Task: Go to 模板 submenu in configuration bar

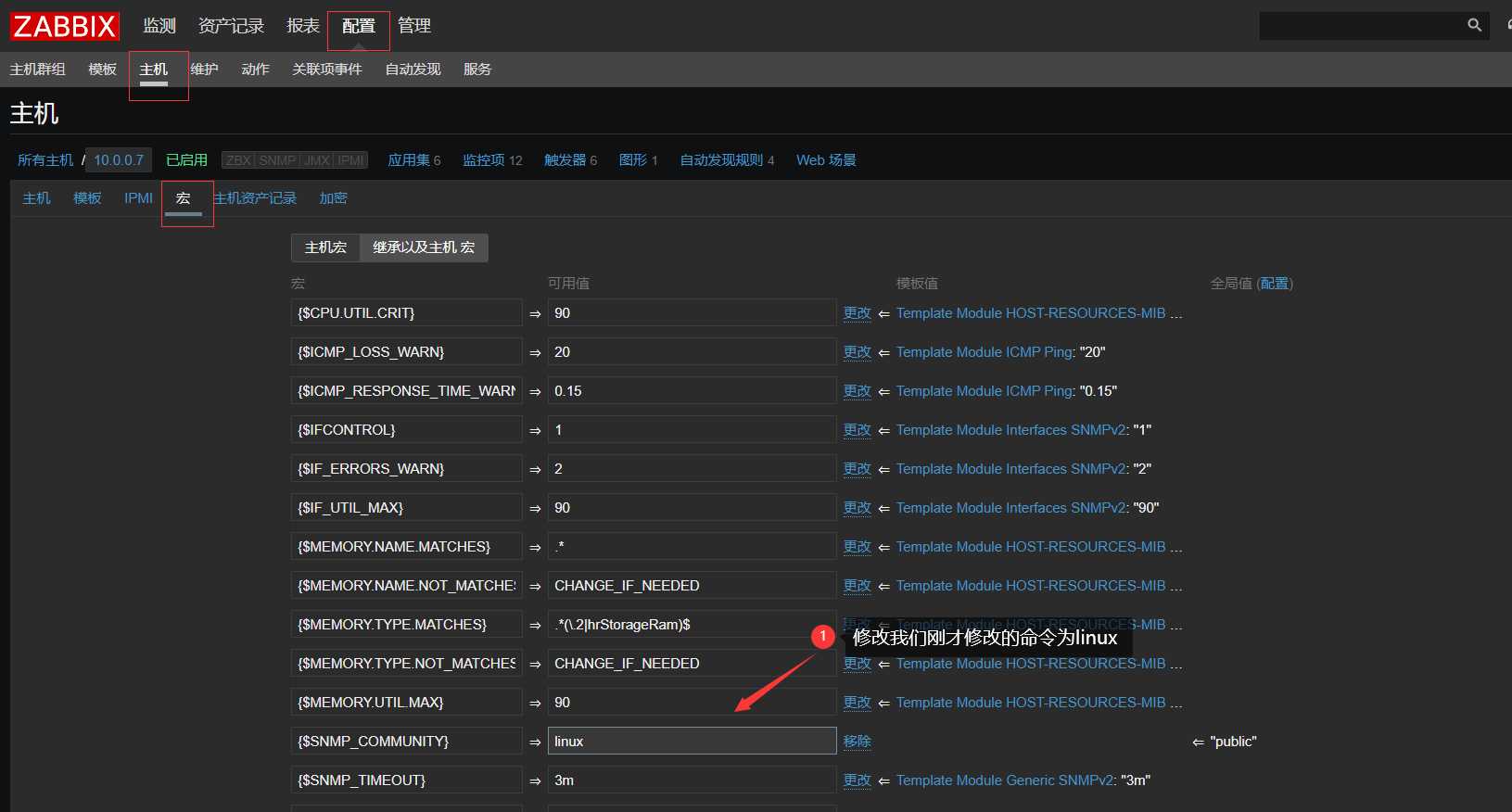Action: (x=103, y=70)
